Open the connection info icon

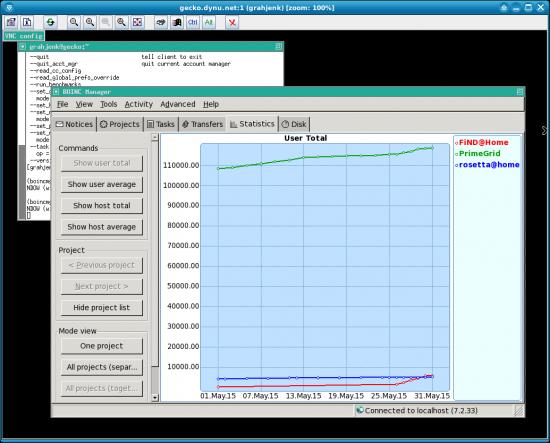click(27, 22)
